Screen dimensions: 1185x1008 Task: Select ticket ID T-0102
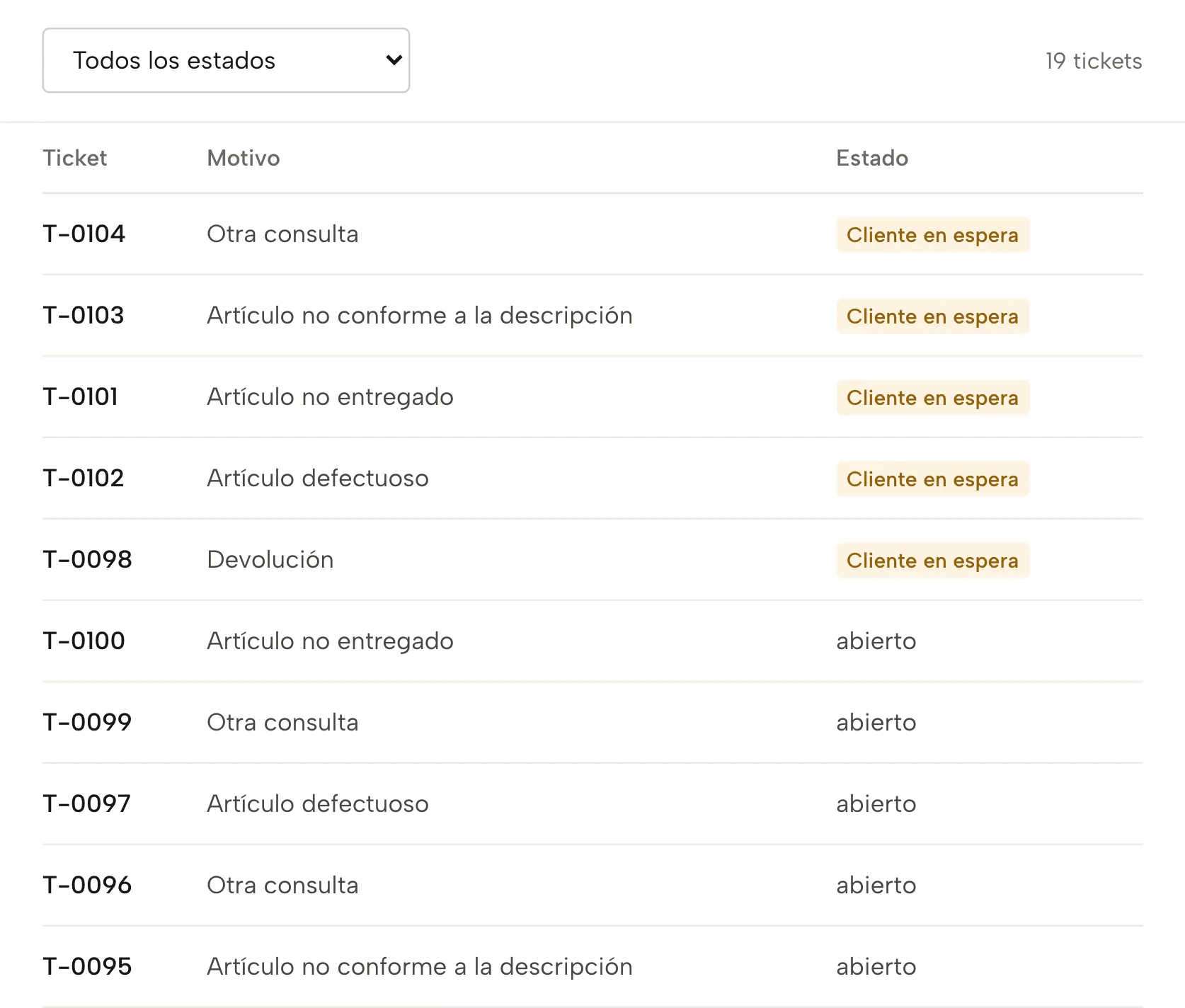coord(84,478)
